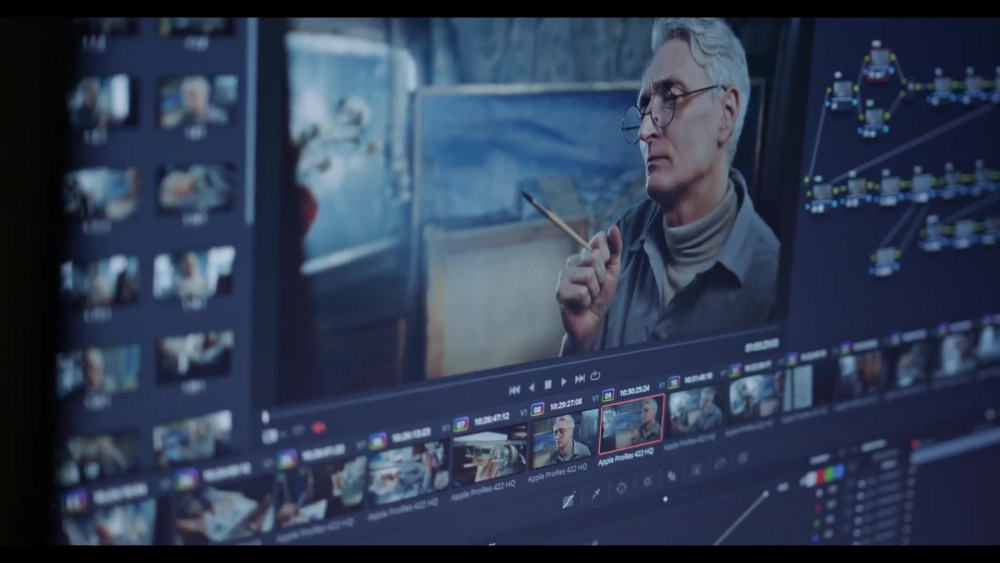1000x563 pixels.
Task: Enable the white luminance curve button
Action: pyautogui.click(x=811, y=479)
